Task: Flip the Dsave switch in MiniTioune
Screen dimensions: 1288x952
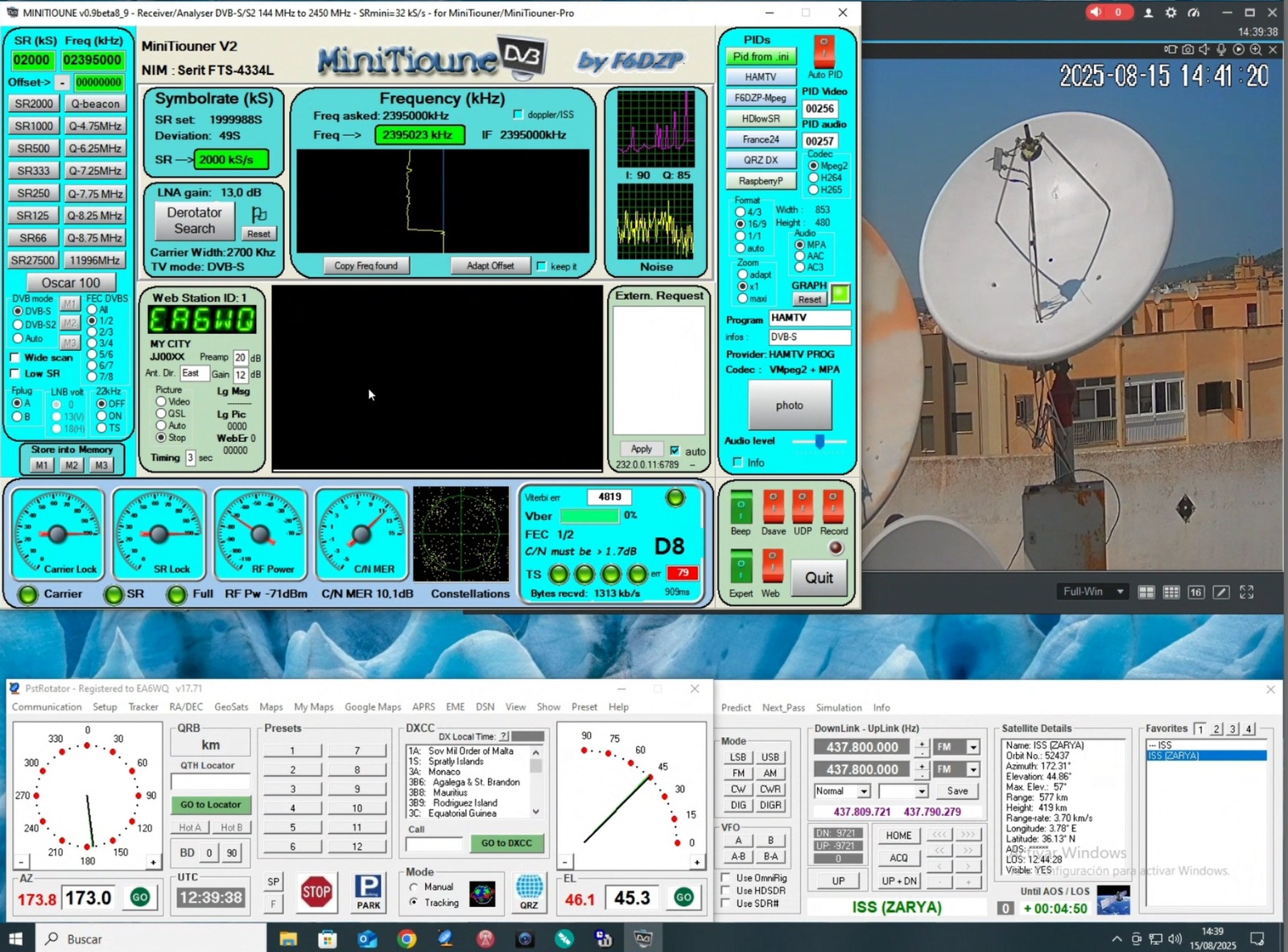Action: [x=773, y=507]
